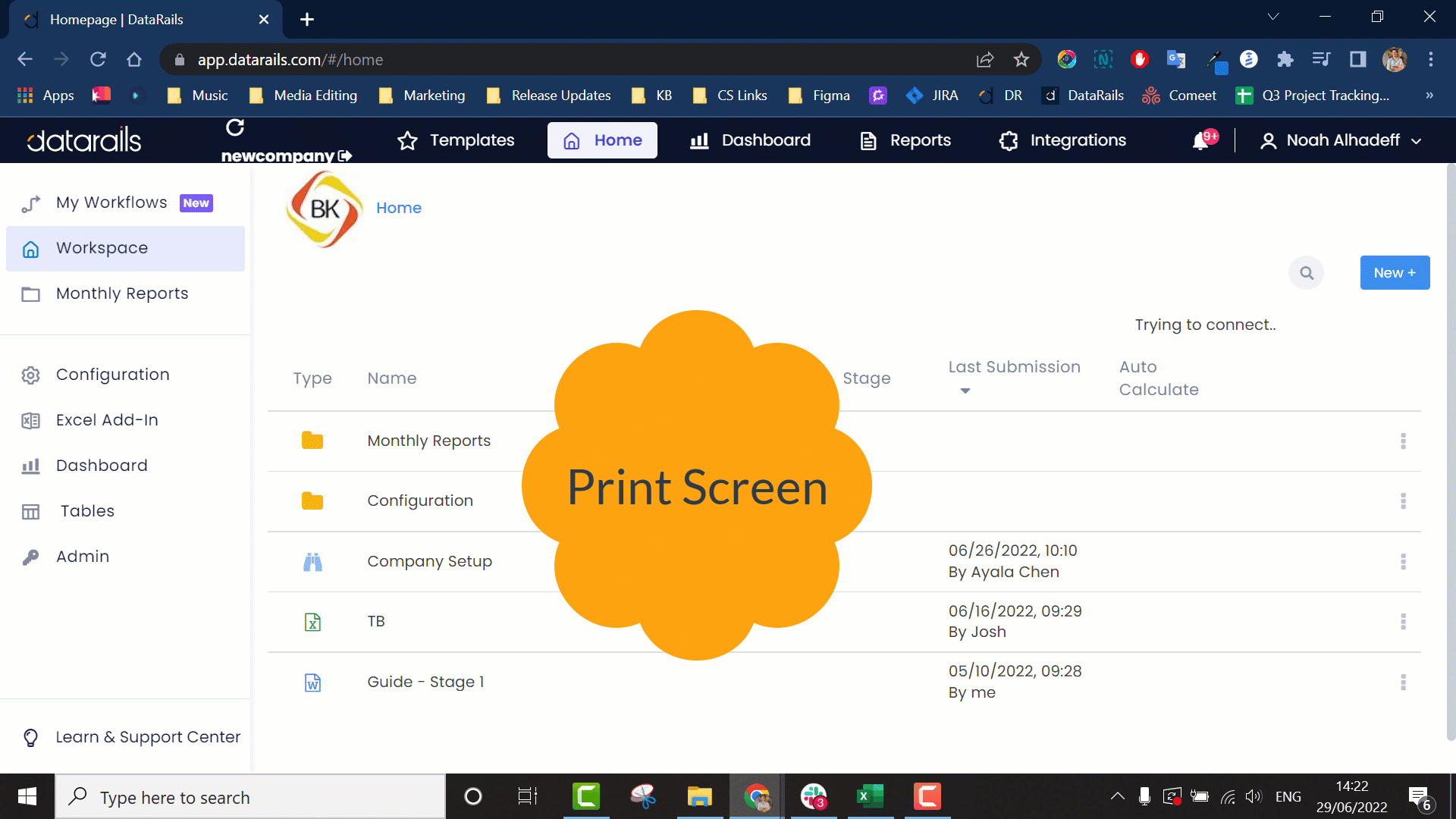1456x819 pixels.
Task: Click the Home breadcrumb link
Action: tap(399, 208)
